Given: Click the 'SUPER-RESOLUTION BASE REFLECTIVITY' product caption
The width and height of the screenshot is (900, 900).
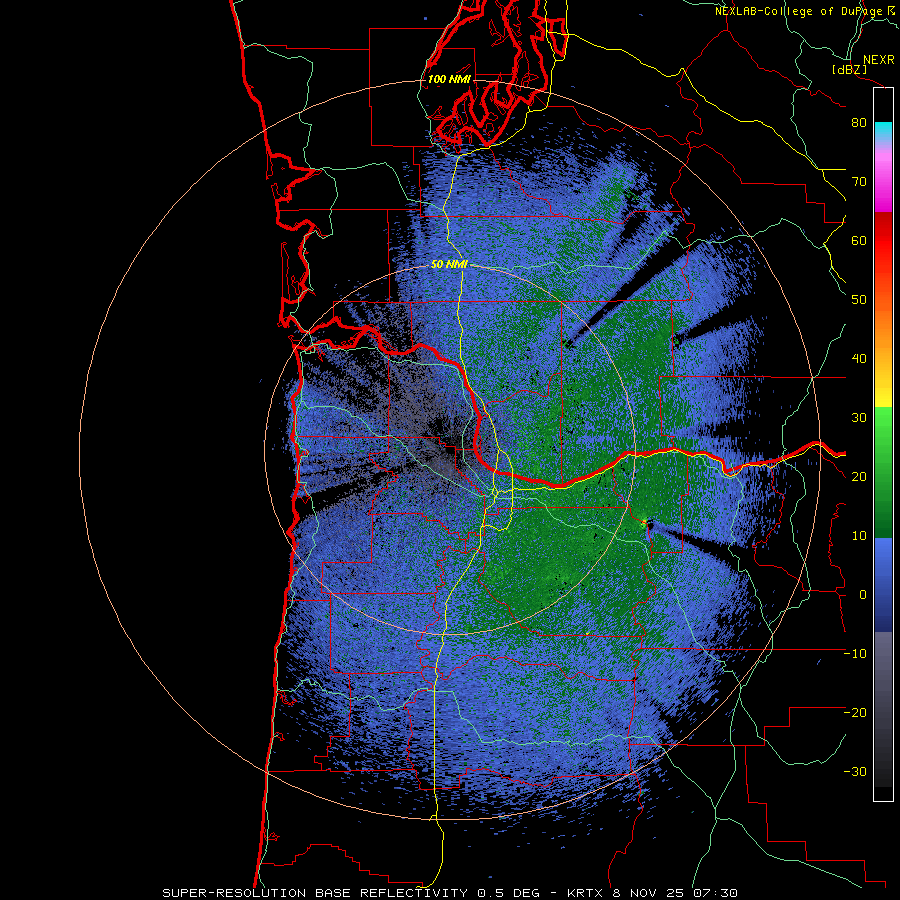Looking at the screenshot, I should click(316, 893).
